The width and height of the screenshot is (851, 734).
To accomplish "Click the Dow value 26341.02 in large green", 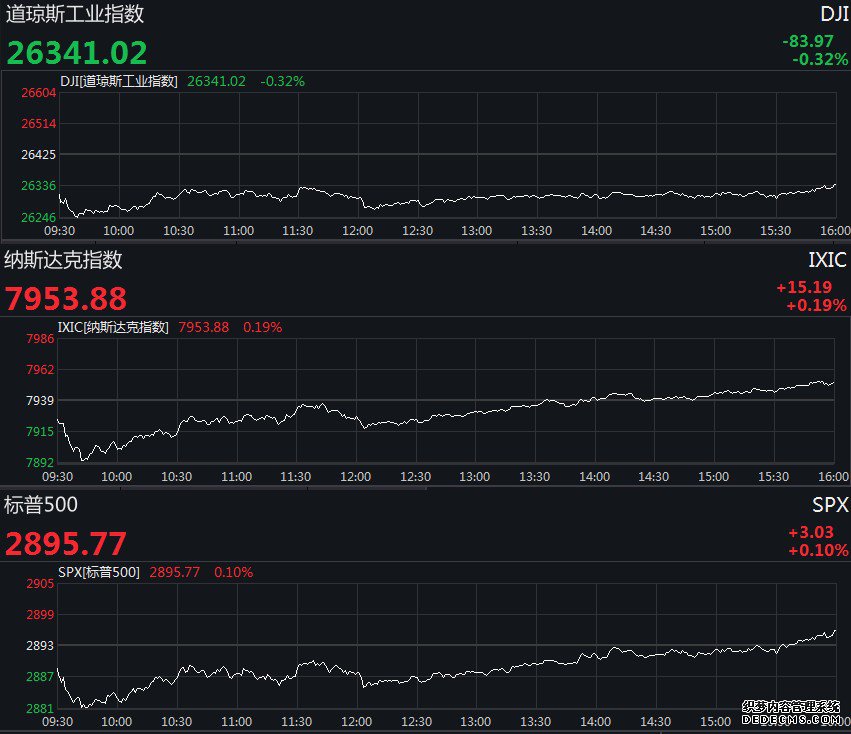I will tap(77, 53).
